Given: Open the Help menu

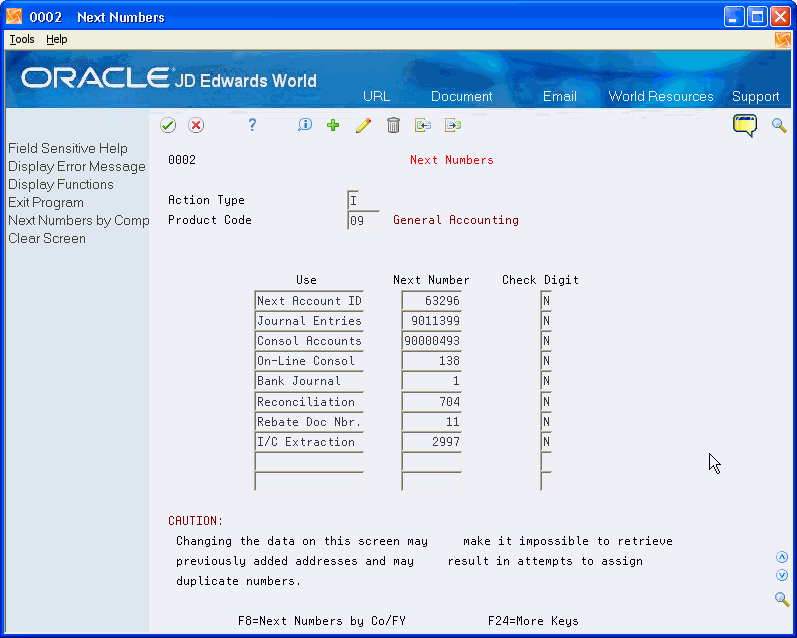Looking at the screenshot, I should [x=56, y=39].
